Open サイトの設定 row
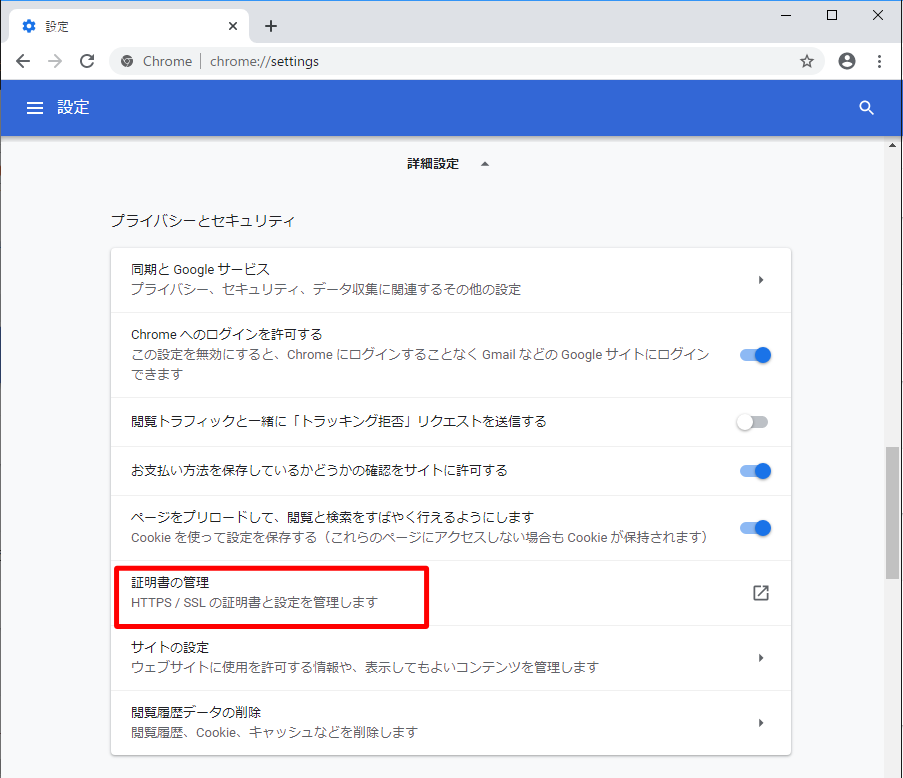Viewport: 903px width, 778px height. 451,658
